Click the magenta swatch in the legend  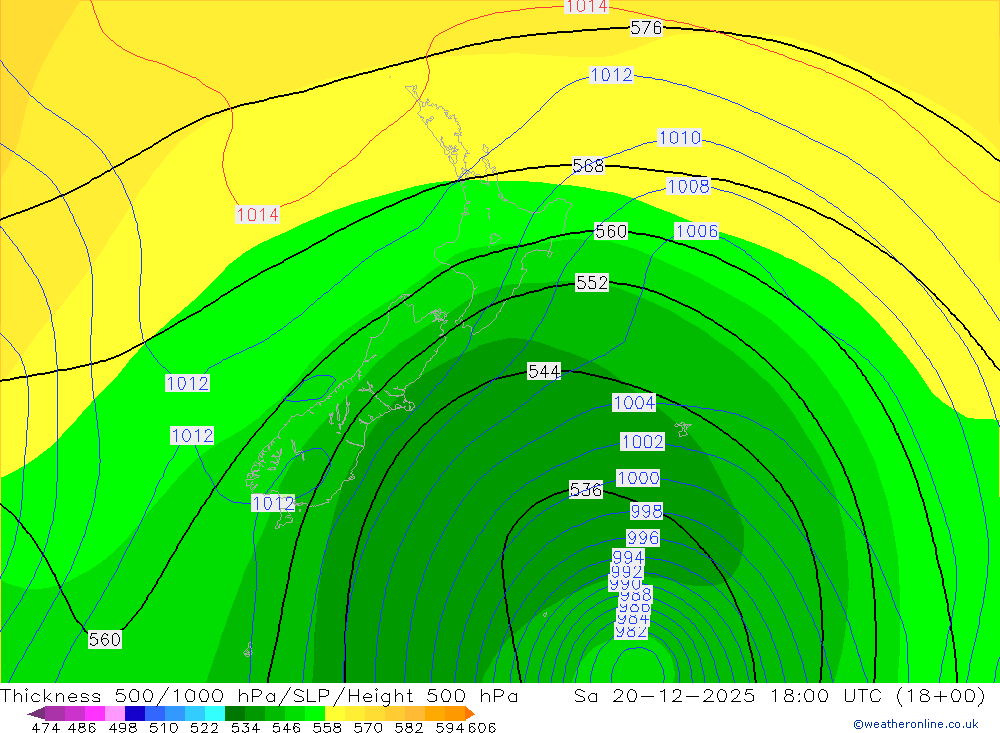pyautogui.click(x=93, y=713)
